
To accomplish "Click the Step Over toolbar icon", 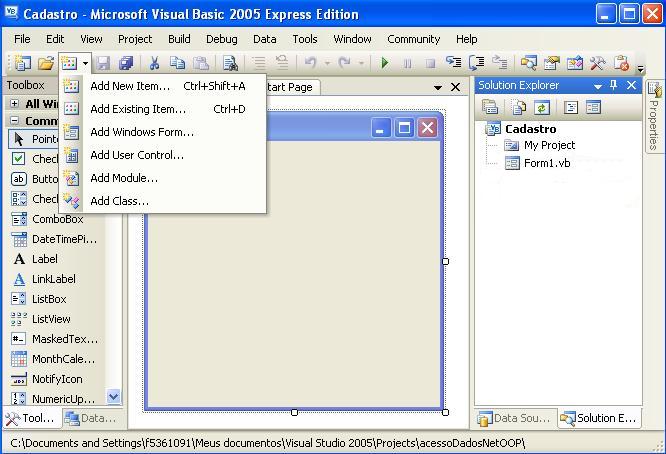I will pos(477,63).
